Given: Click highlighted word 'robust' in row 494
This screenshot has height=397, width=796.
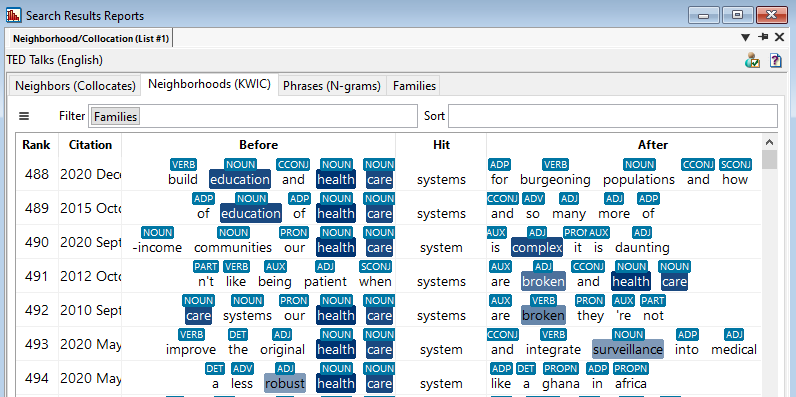Looking at the screenshot, I should pos(285,383).
